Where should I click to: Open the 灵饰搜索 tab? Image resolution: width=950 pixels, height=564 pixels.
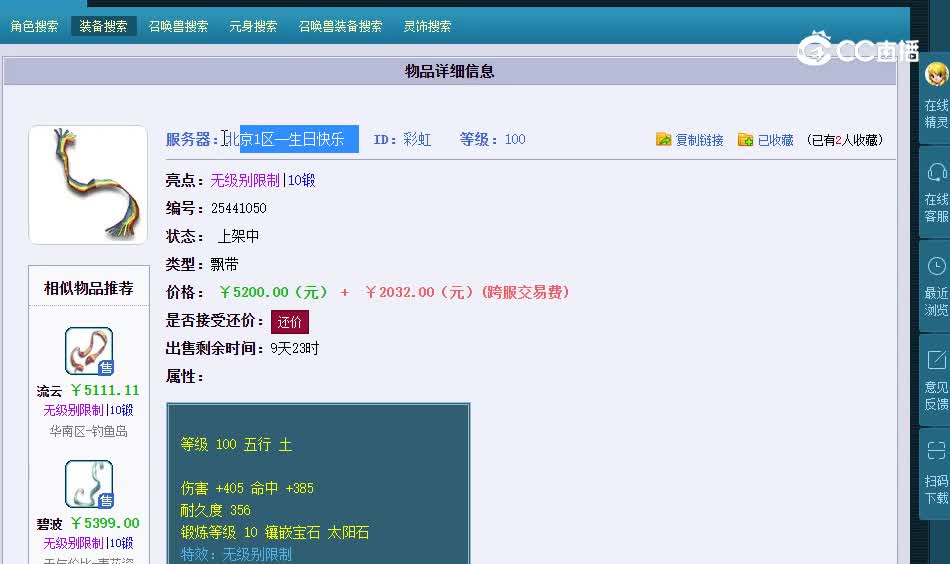(x=427, y=26)
